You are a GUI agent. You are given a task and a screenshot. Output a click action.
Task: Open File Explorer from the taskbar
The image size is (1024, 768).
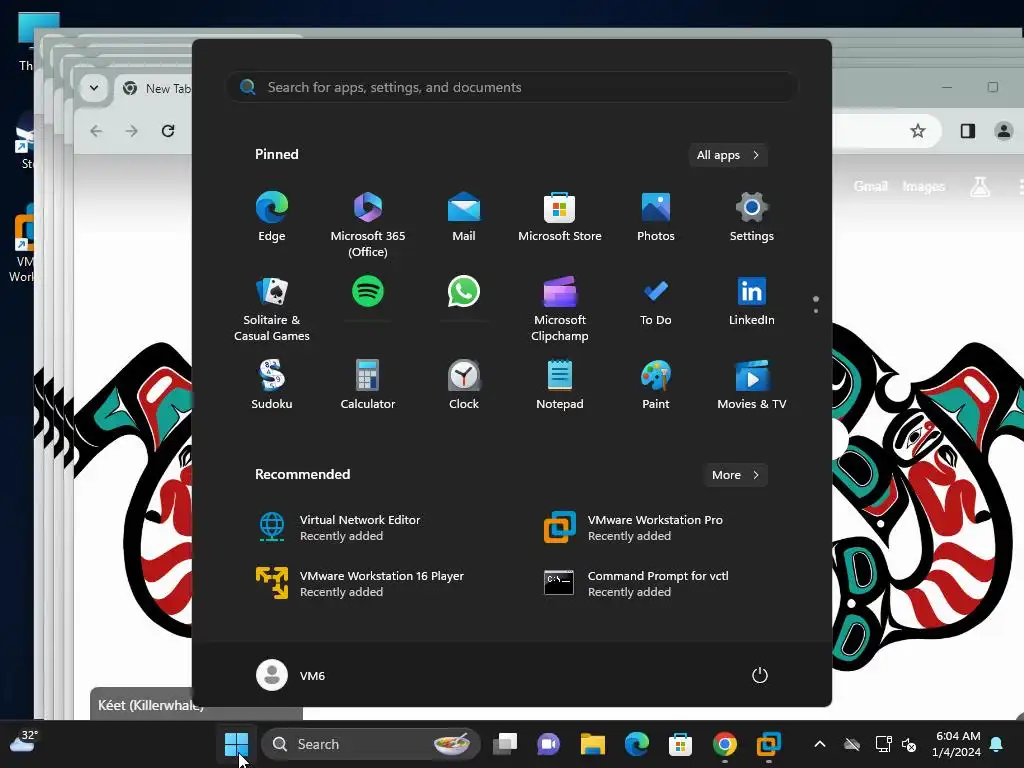[x=592, y=744]
